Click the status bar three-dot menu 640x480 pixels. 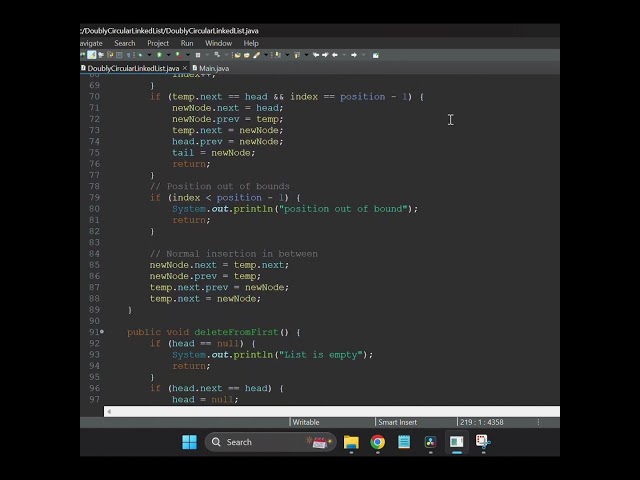(538, 422)
